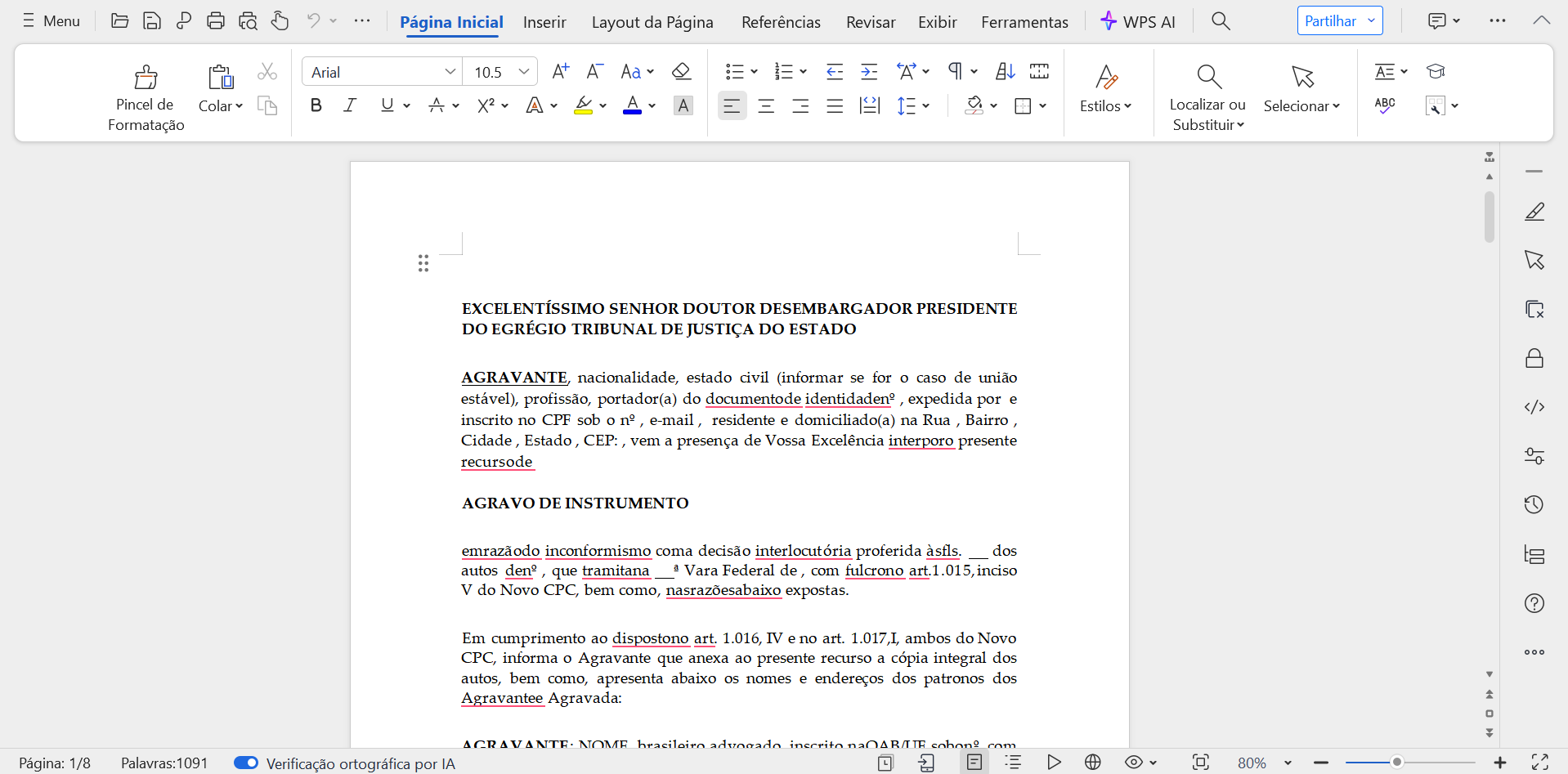Screen dimensions: 1568x774
Task: Open WPS AI
Action: 1137,21
